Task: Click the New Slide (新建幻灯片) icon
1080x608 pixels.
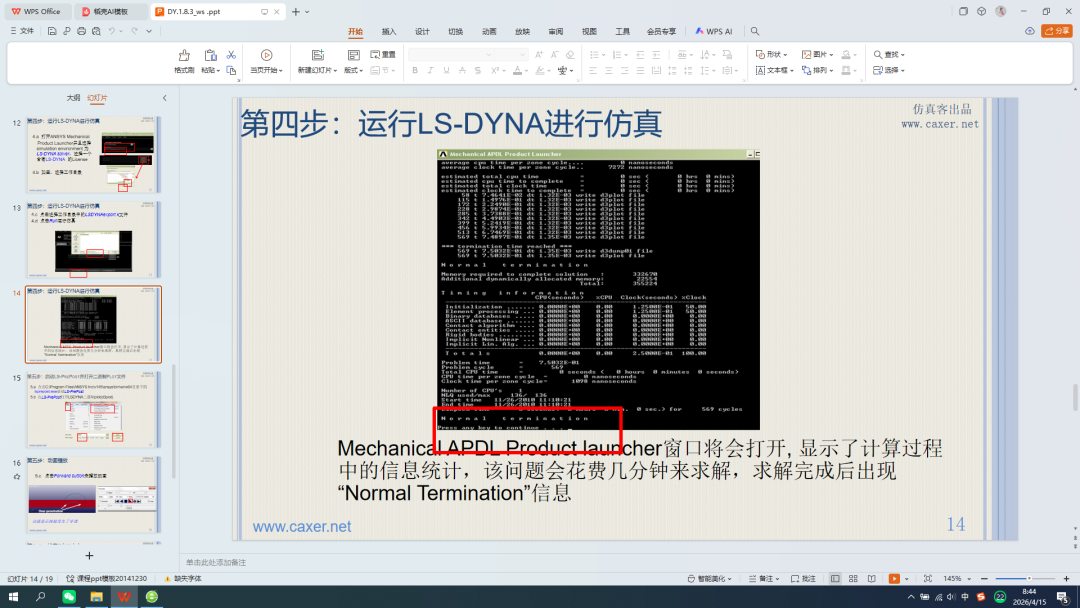Action: pos(318,56)
